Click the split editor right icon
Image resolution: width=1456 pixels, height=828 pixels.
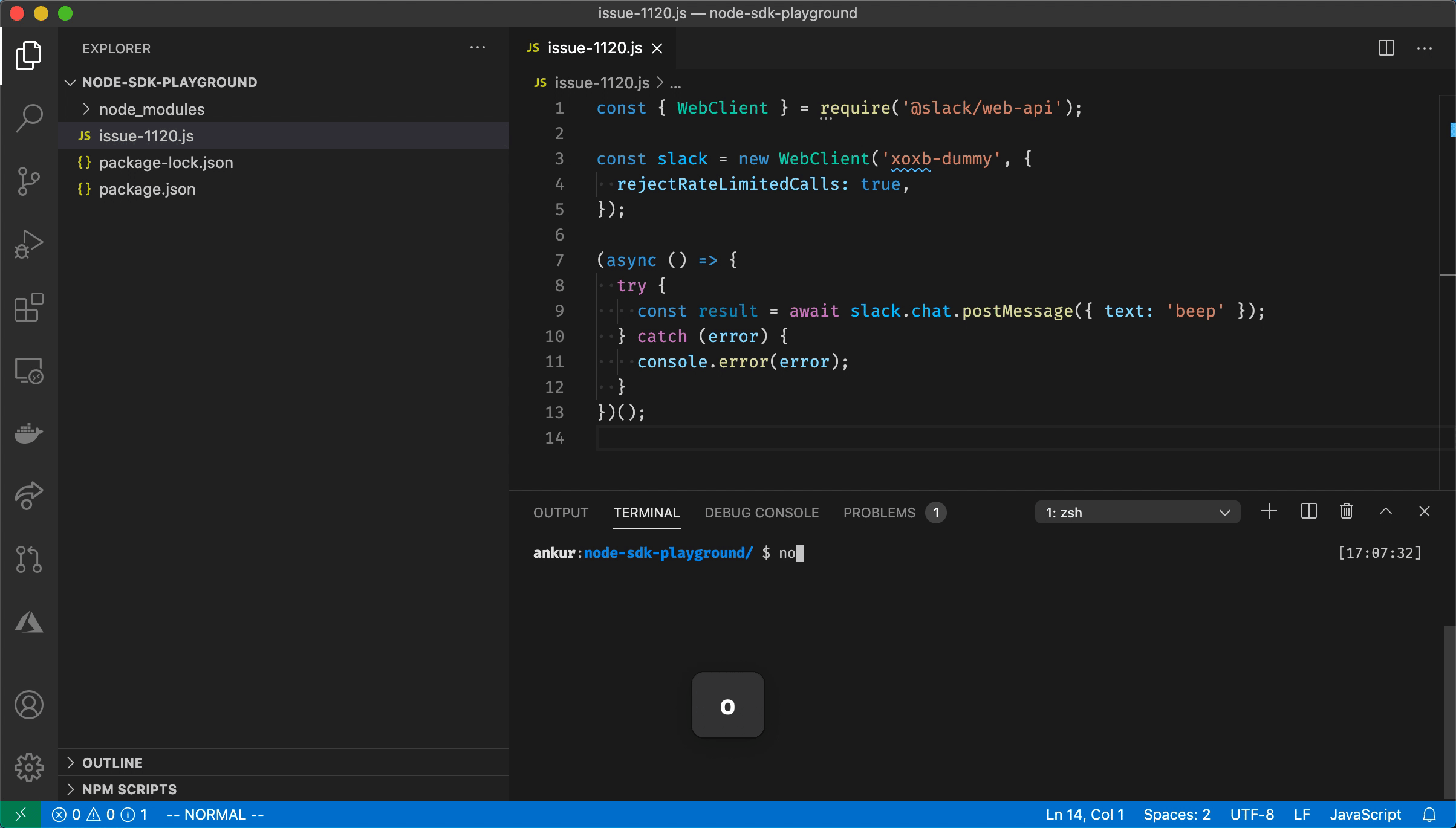pos(1386,48)
